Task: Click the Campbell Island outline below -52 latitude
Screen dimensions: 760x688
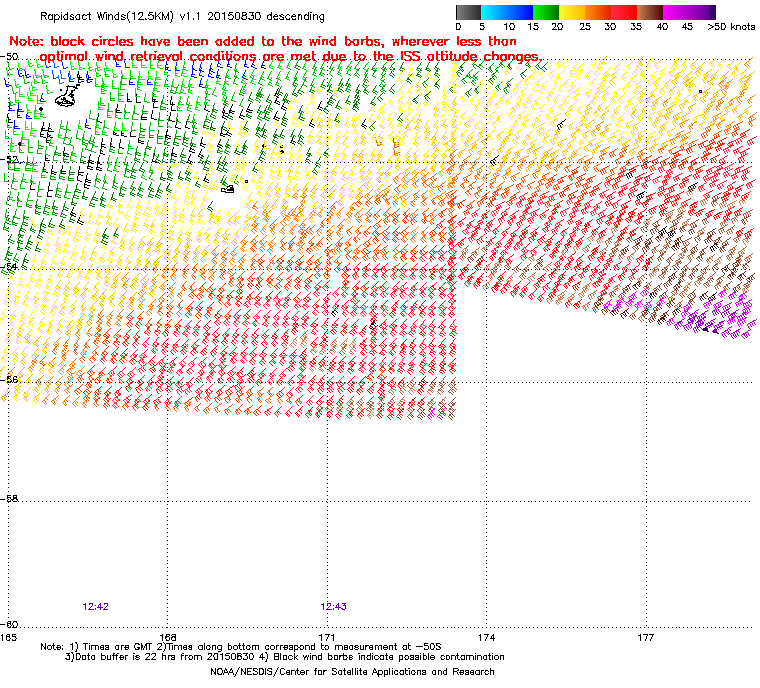Action: click(x=228, y=189)
